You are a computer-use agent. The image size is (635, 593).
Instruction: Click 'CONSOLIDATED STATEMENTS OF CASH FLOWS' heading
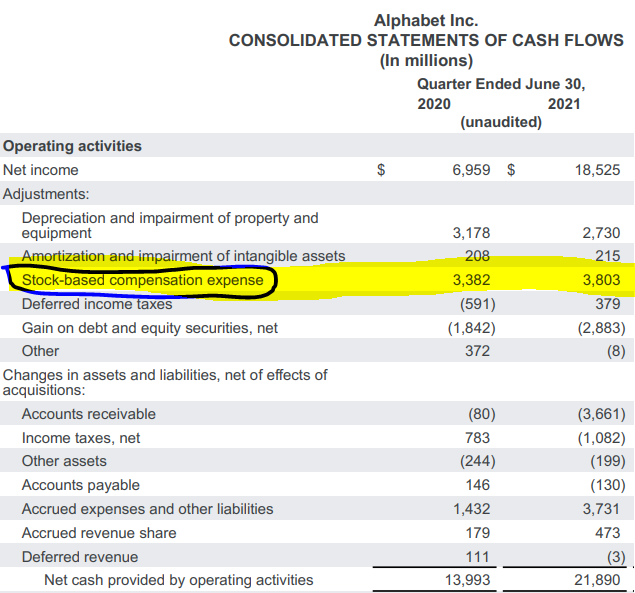[x=426, y=41]
